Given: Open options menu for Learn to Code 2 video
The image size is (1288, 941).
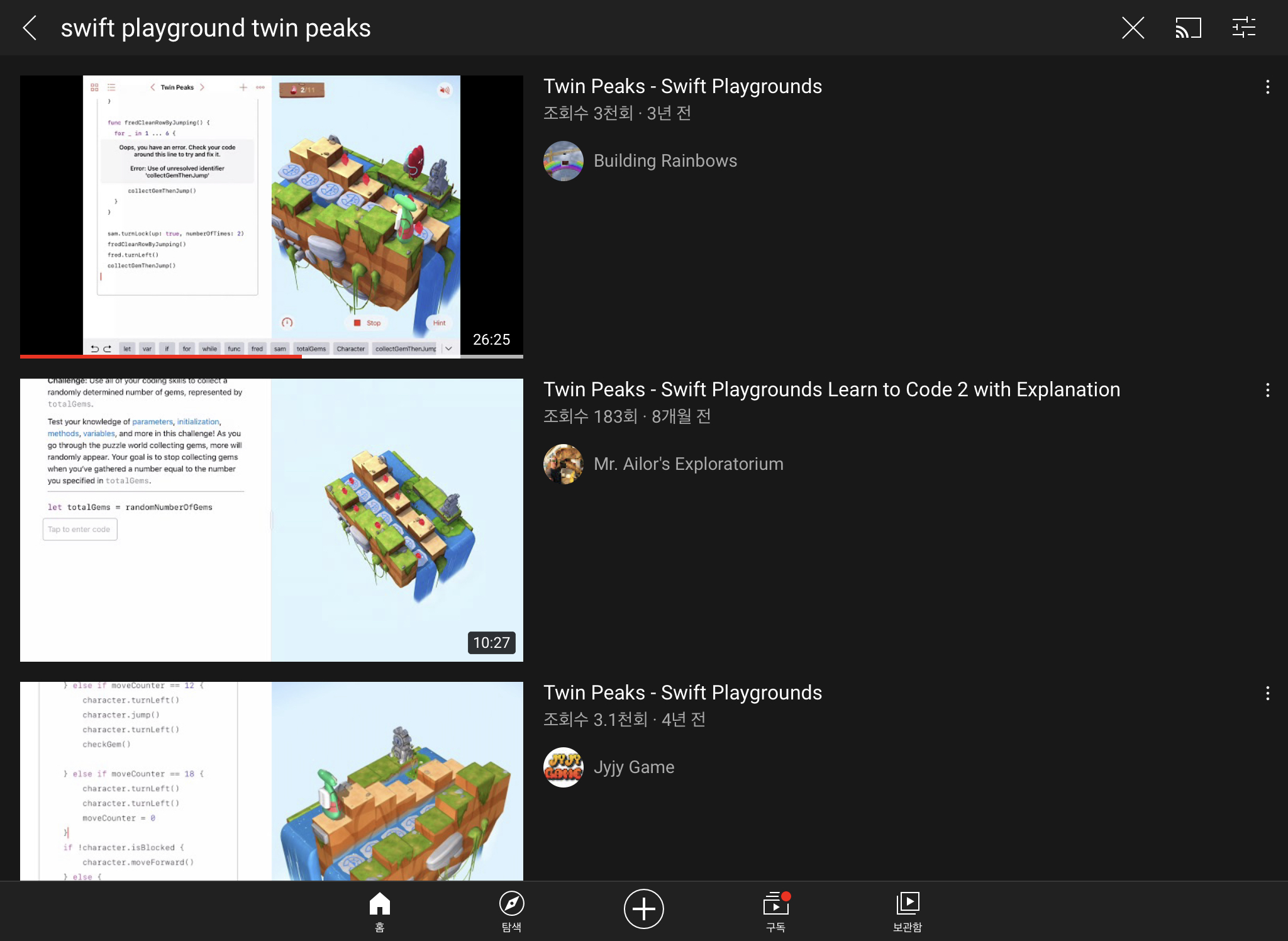Looking at the screenshot, I should click(1267, 391).
